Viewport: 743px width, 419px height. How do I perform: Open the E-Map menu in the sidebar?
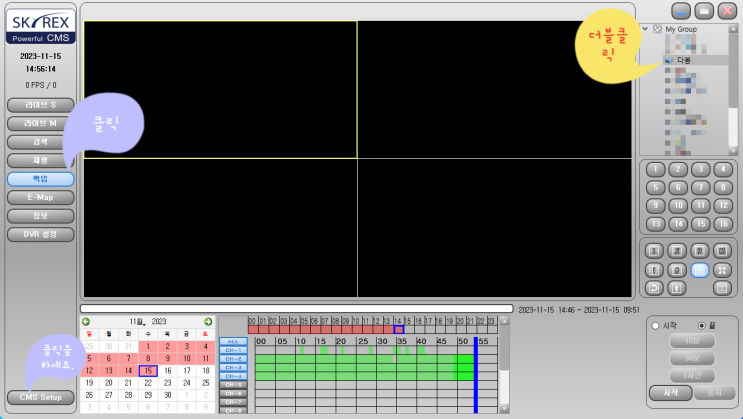(40, 197)
